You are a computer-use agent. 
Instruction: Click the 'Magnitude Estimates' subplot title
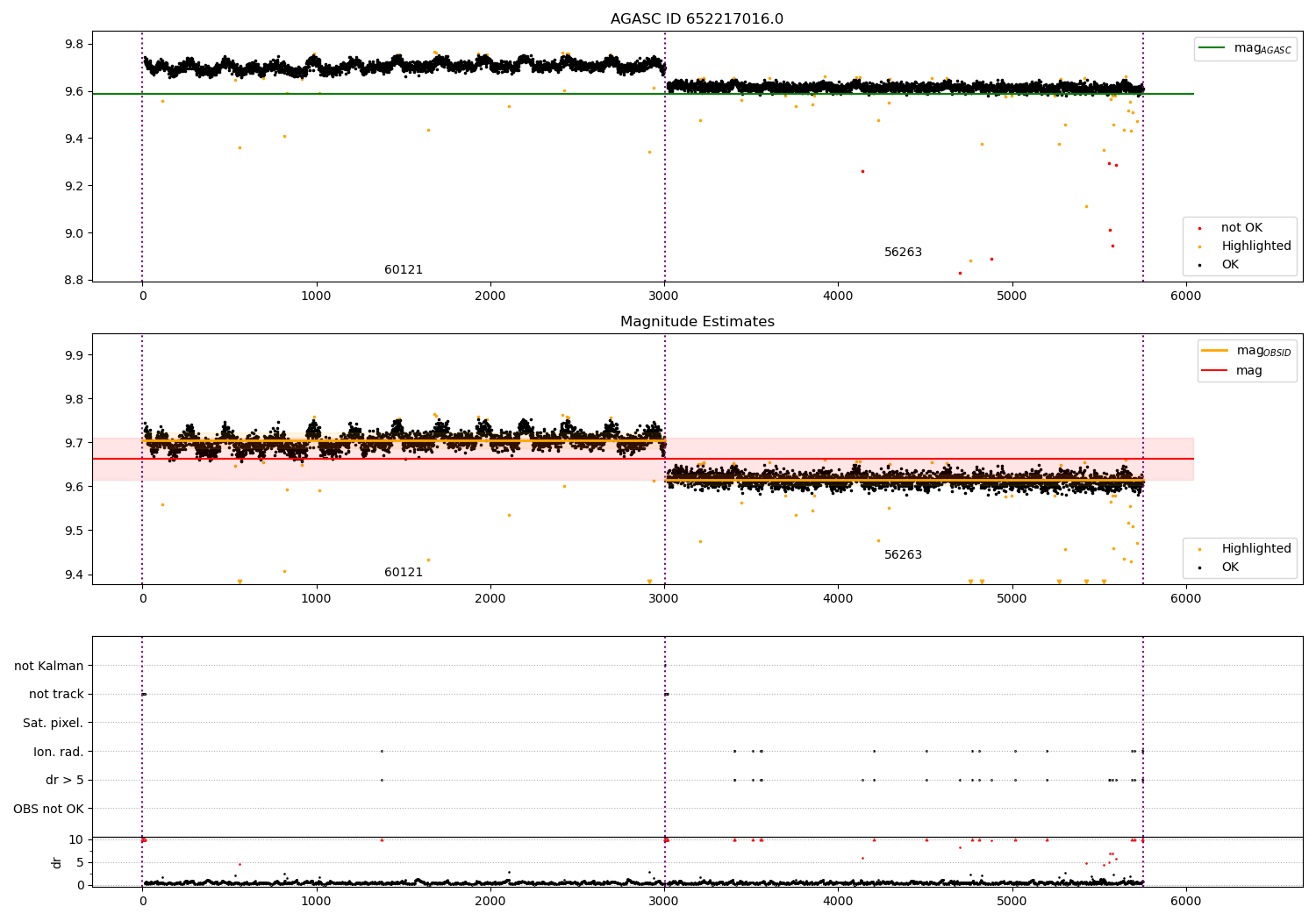tap(697, 322)
